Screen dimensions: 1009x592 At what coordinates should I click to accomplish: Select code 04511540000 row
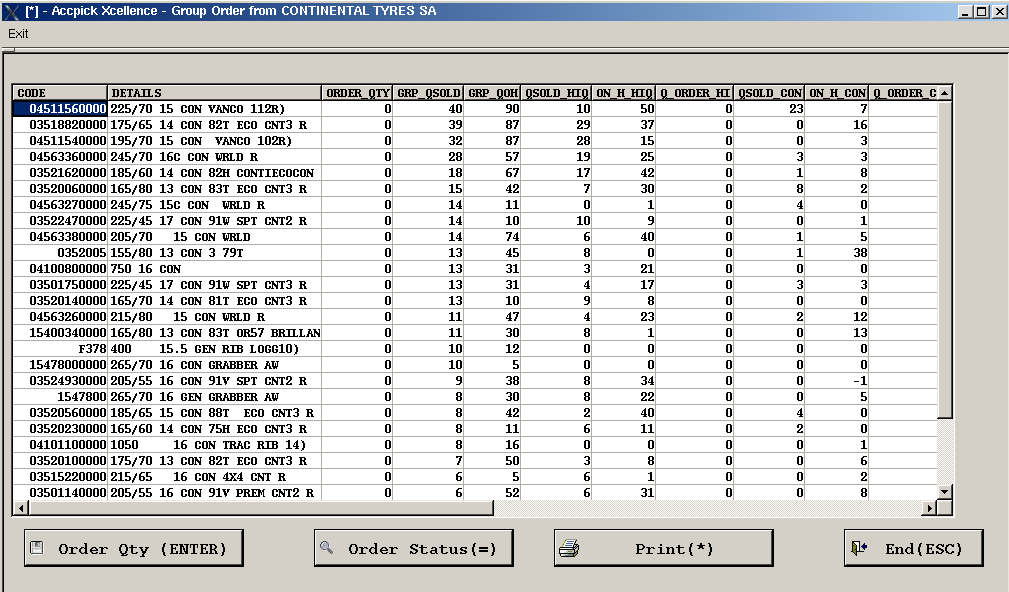point(475,141)
